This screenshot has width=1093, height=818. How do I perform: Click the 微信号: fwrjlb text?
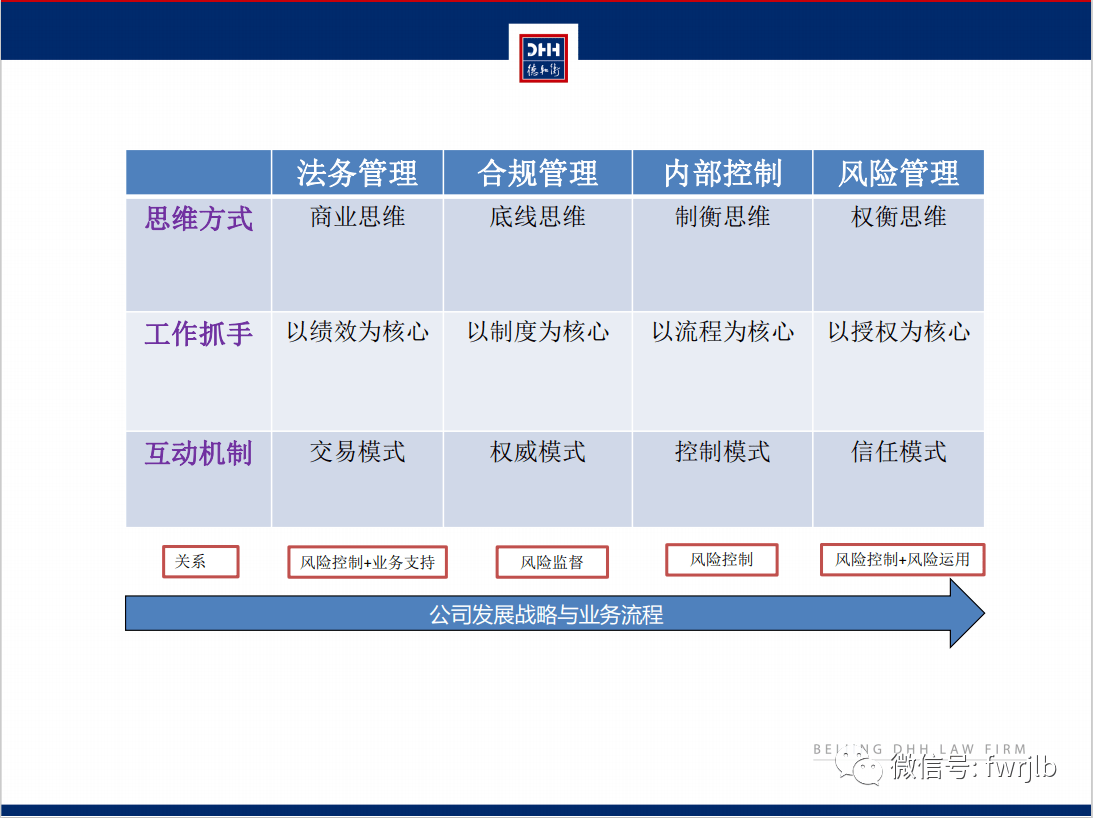point(973,766)
